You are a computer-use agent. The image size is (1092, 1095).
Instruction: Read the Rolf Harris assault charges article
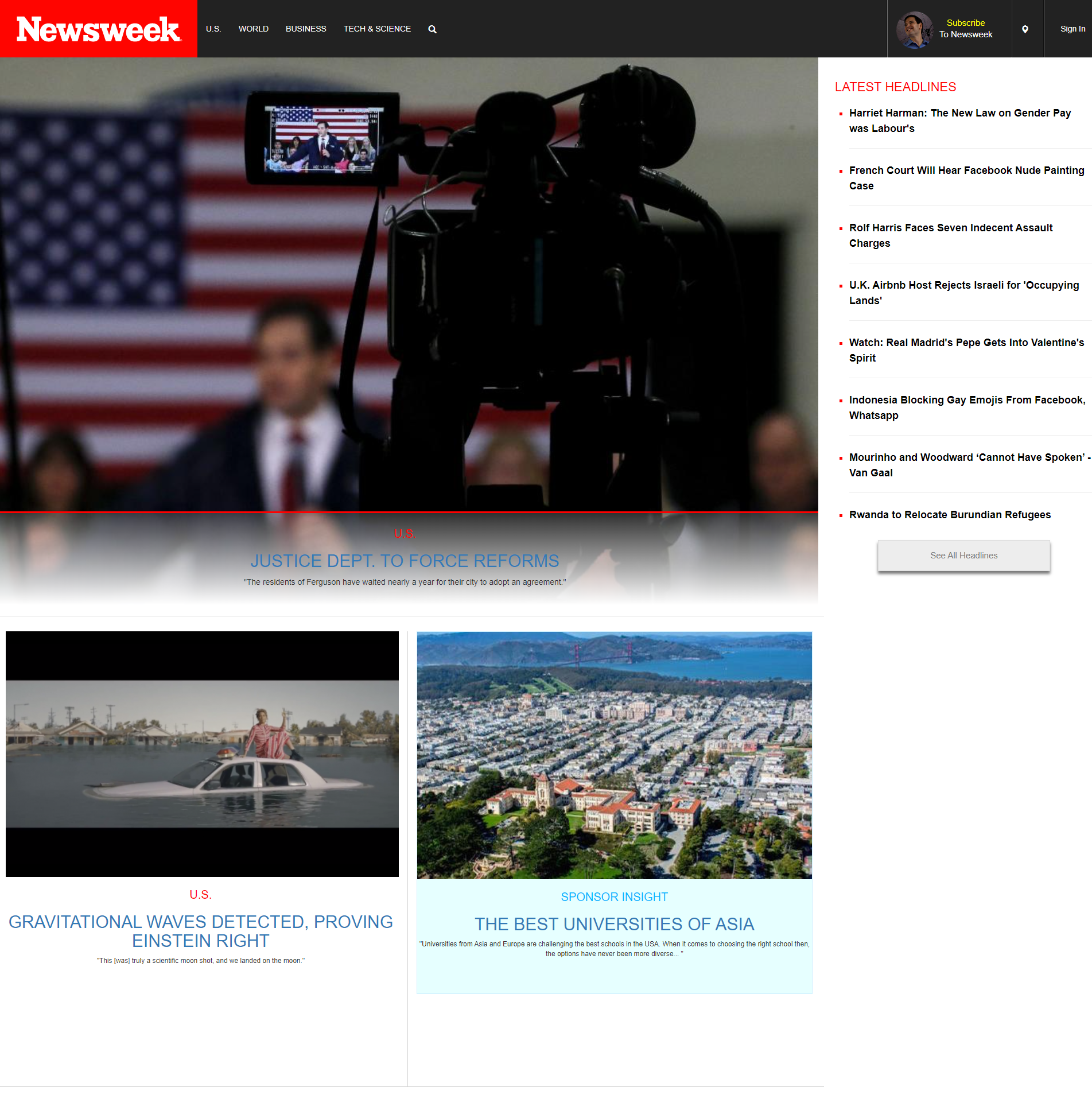point(950,235)
